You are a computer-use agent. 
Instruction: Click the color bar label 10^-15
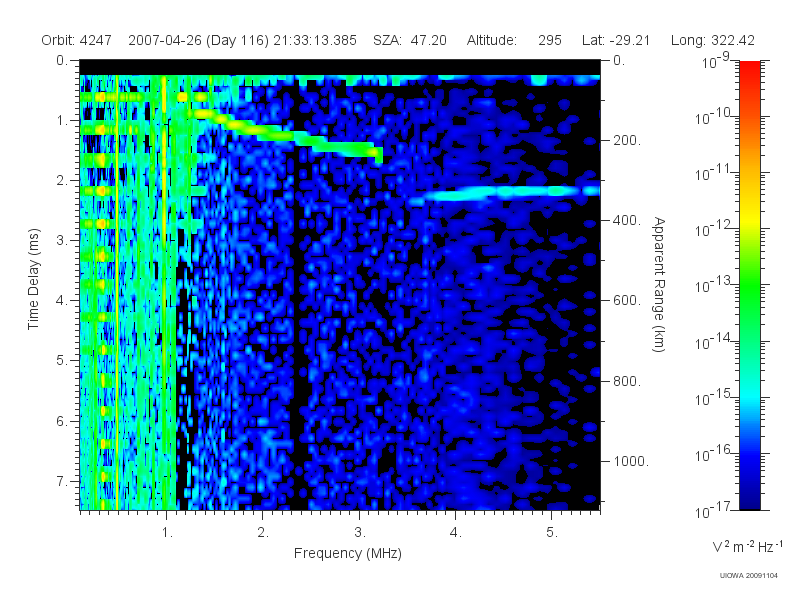[713, 397]
